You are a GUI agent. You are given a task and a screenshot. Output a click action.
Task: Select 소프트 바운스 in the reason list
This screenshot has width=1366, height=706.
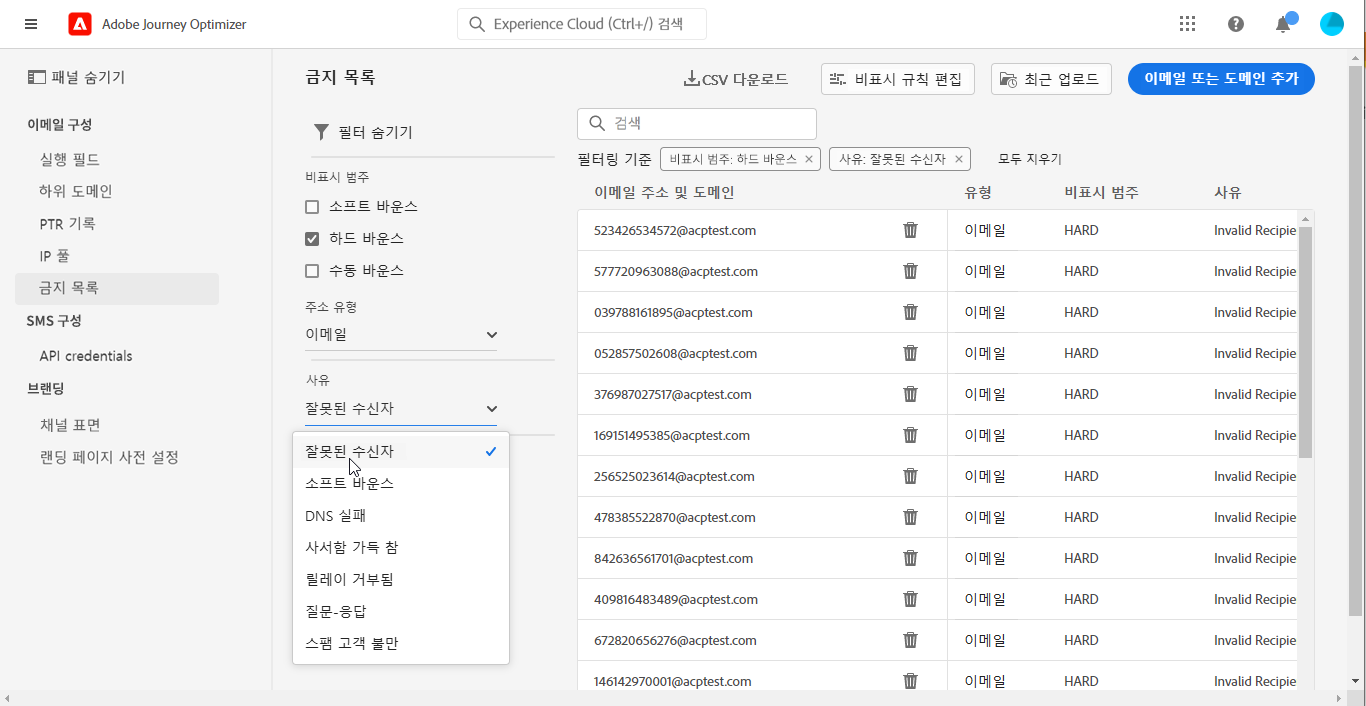click(401, 484)
